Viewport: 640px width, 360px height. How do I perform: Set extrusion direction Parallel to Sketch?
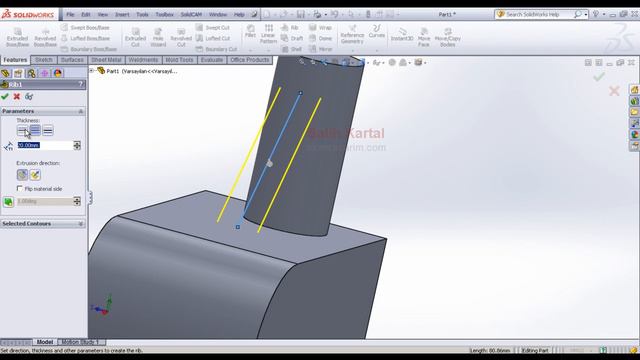(22, 175)
